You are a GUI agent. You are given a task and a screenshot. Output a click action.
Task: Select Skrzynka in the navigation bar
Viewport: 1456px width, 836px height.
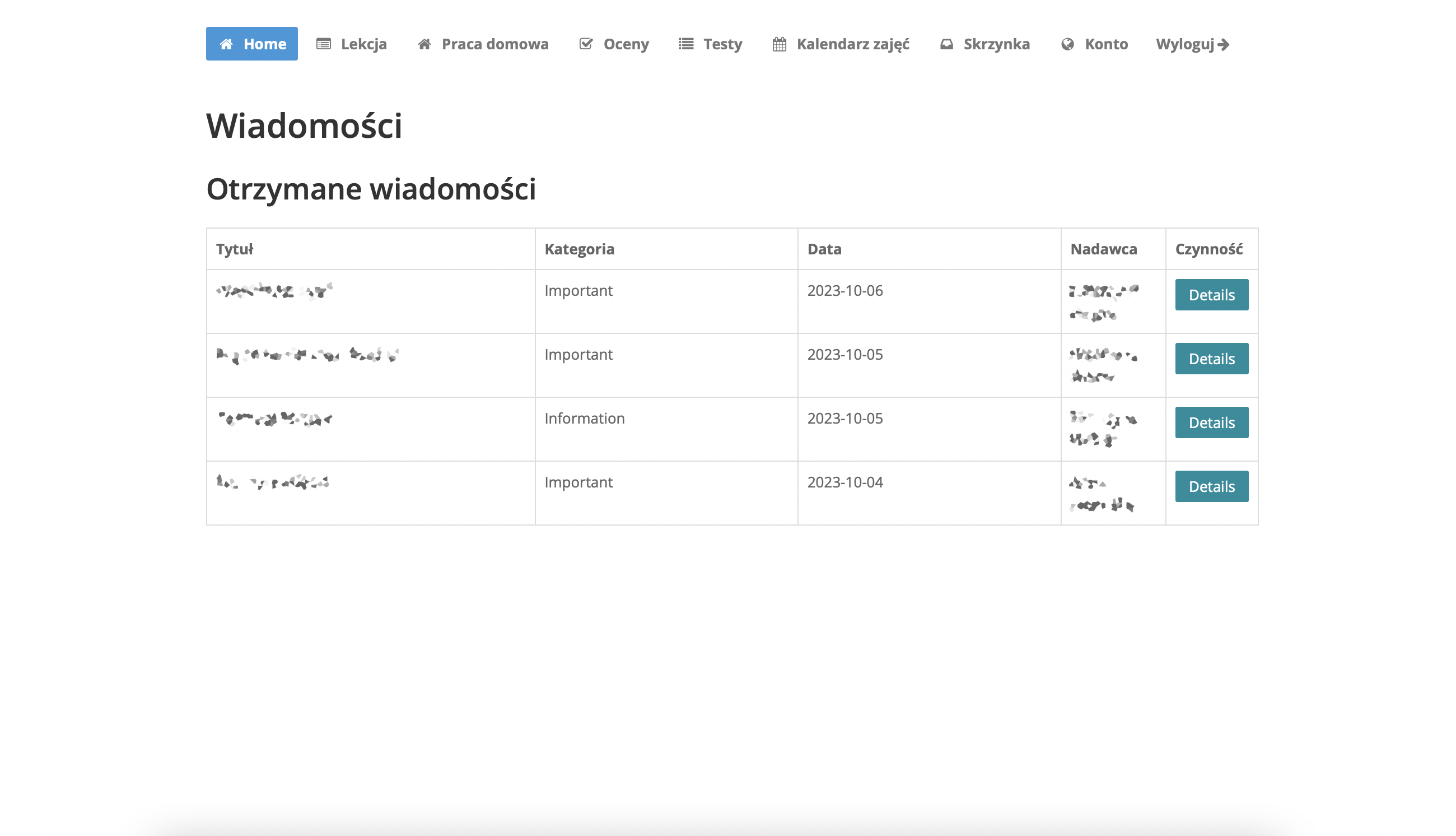tap(996, 44)
